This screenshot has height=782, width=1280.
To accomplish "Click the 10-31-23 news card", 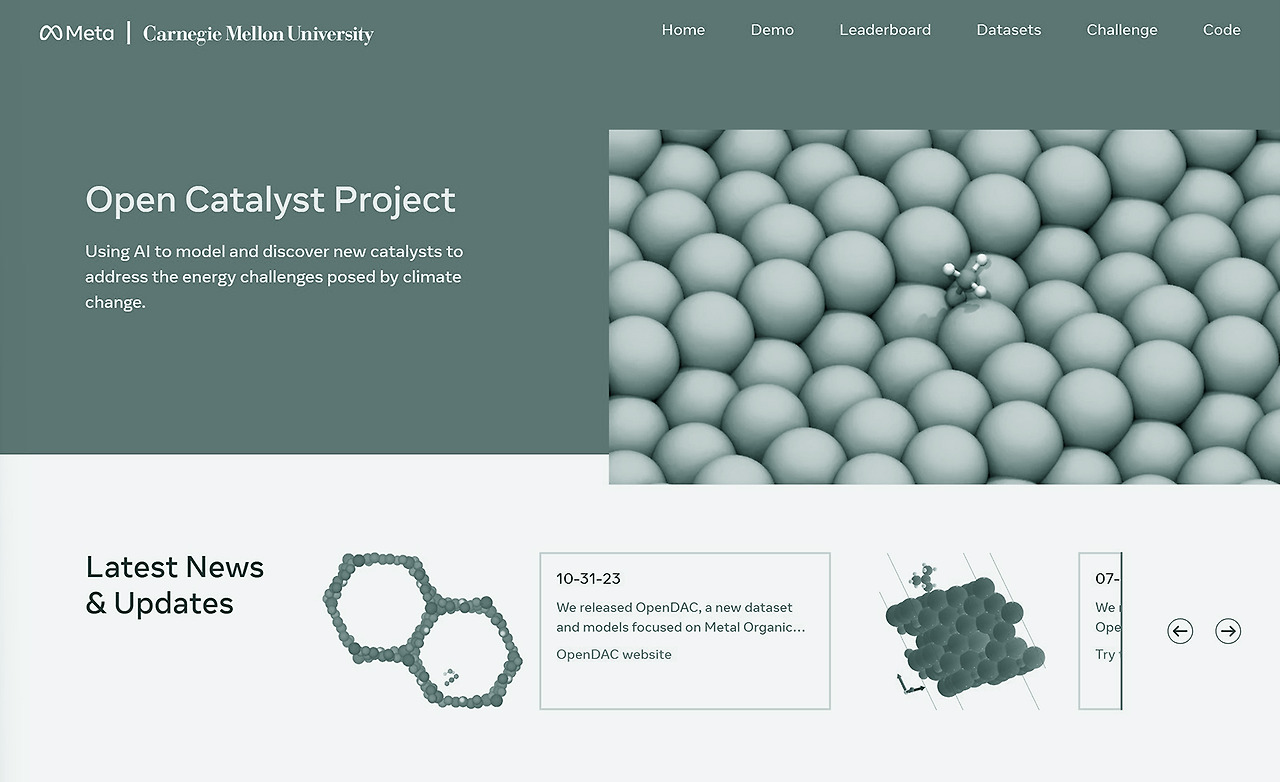I will 684,630.
